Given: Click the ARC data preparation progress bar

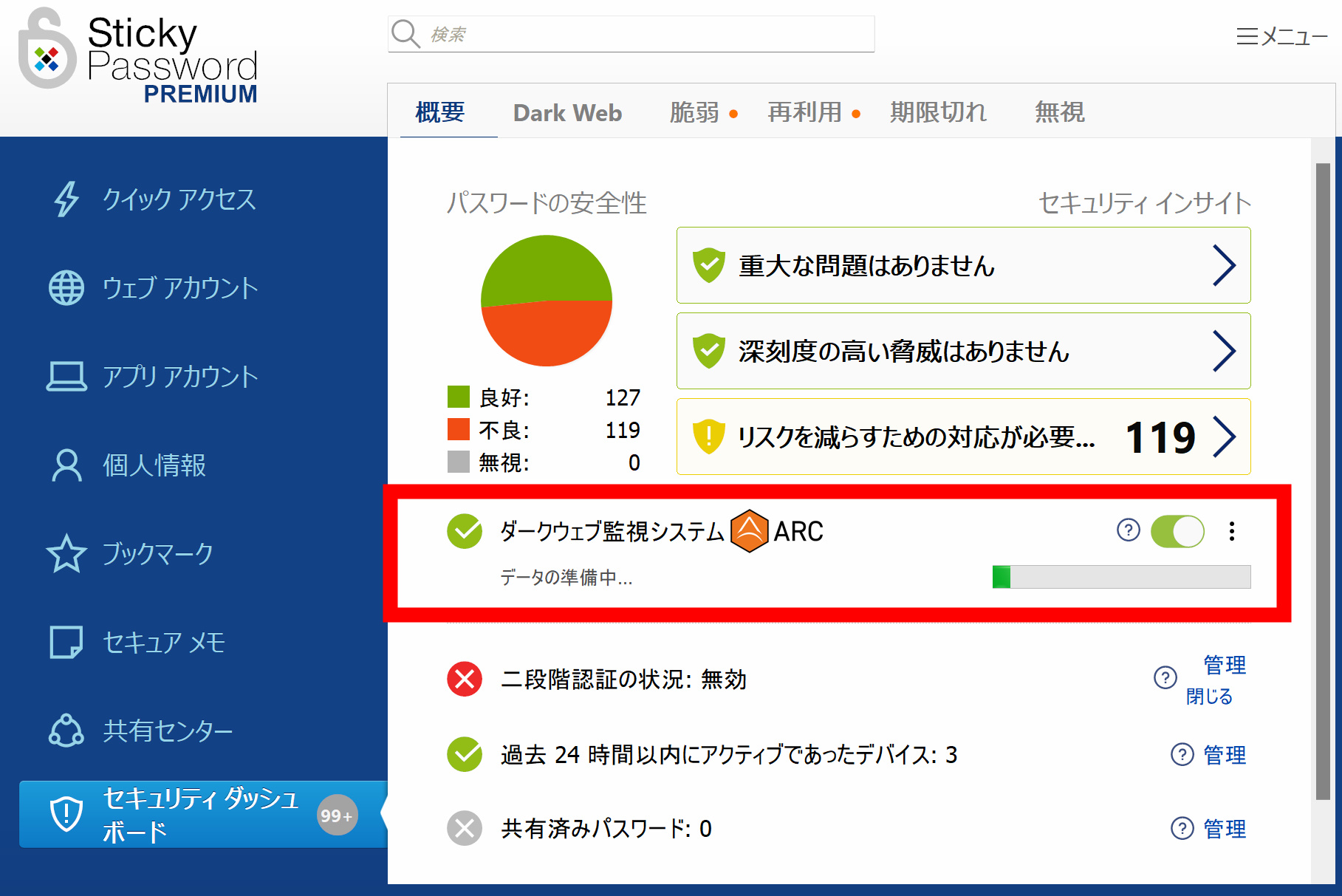Looking at the screenshot, I should click(1121, 577).
